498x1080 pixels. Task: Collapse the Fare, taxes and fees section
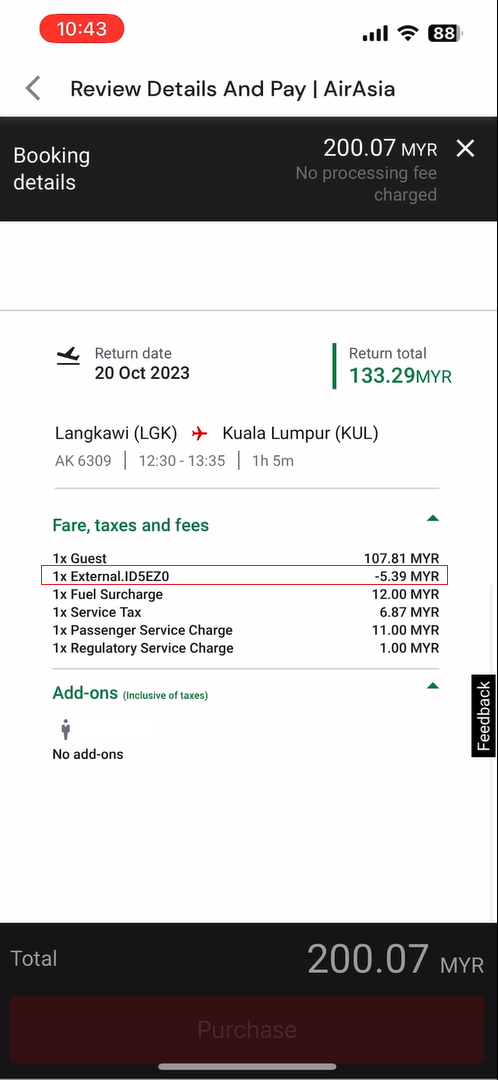coord(433,518)
